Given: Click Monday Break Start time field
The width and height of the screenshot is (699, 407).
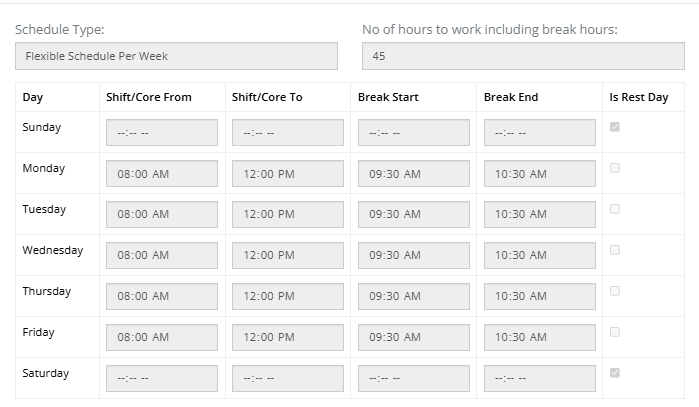Looking at the screenshot, I should 413,174.
